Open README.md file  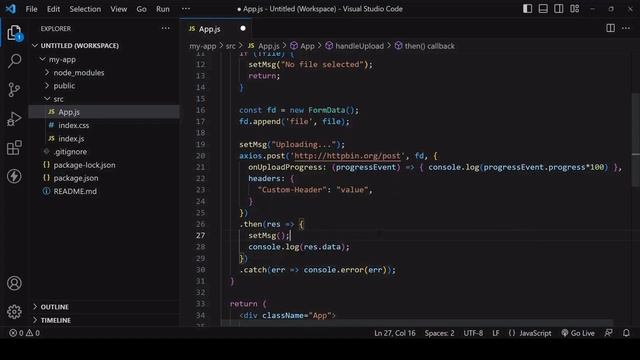coord(75,191)
